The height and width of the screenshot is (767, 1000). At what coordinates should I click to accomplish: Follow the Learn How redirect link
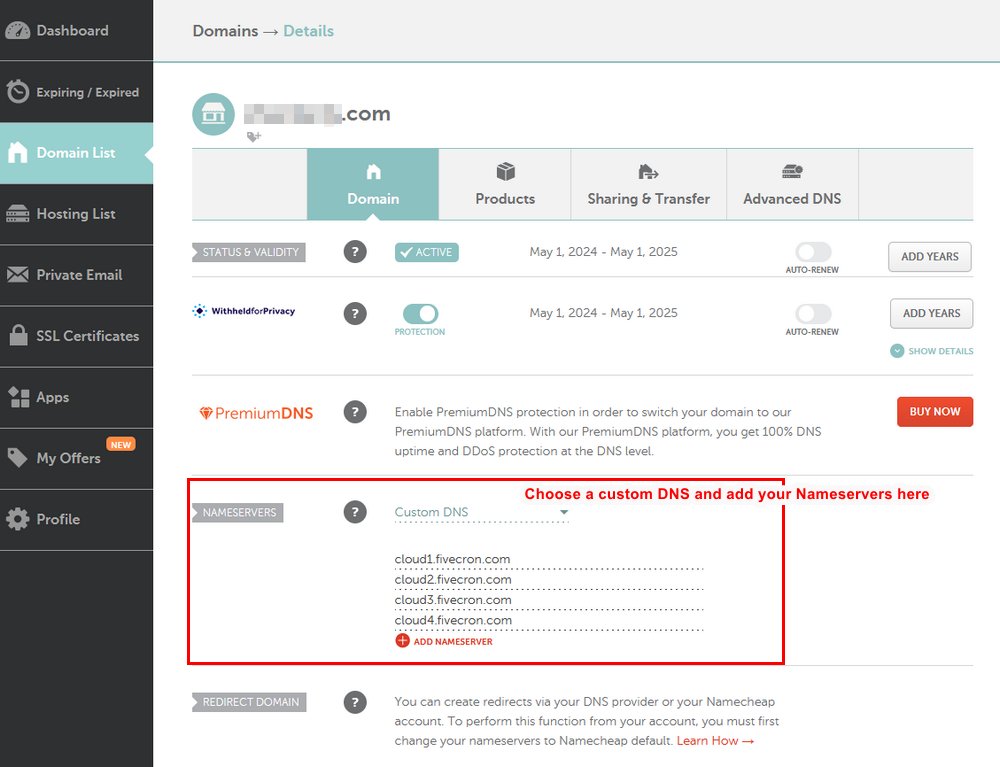tap(716, 741)
